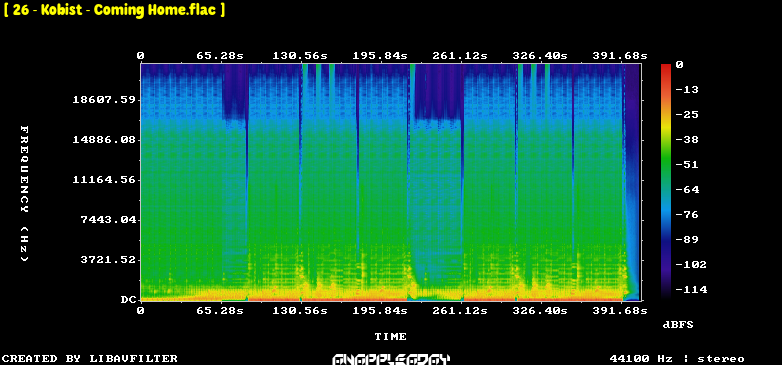Click the -51 value on color legend

coord(687,165)
